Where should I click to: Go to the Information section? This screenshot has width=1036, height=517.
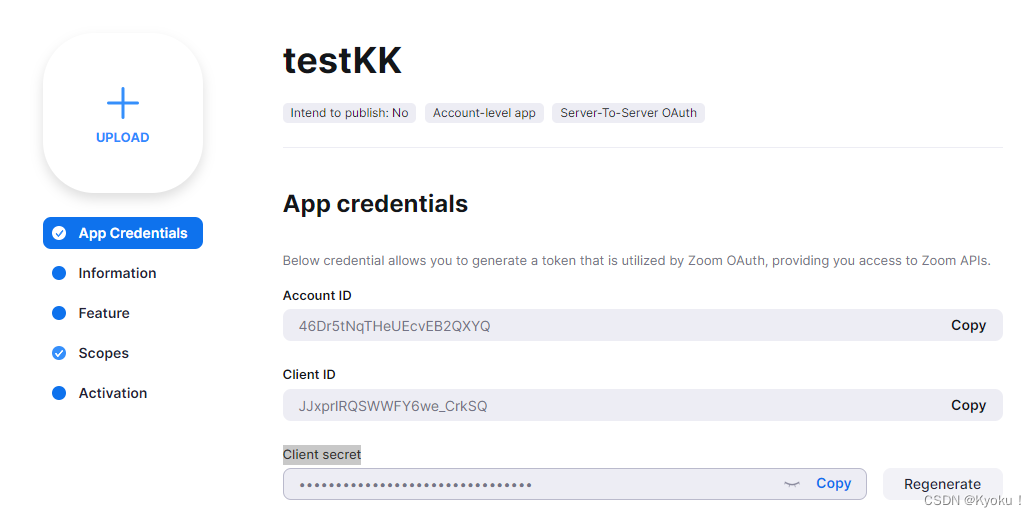117,273
